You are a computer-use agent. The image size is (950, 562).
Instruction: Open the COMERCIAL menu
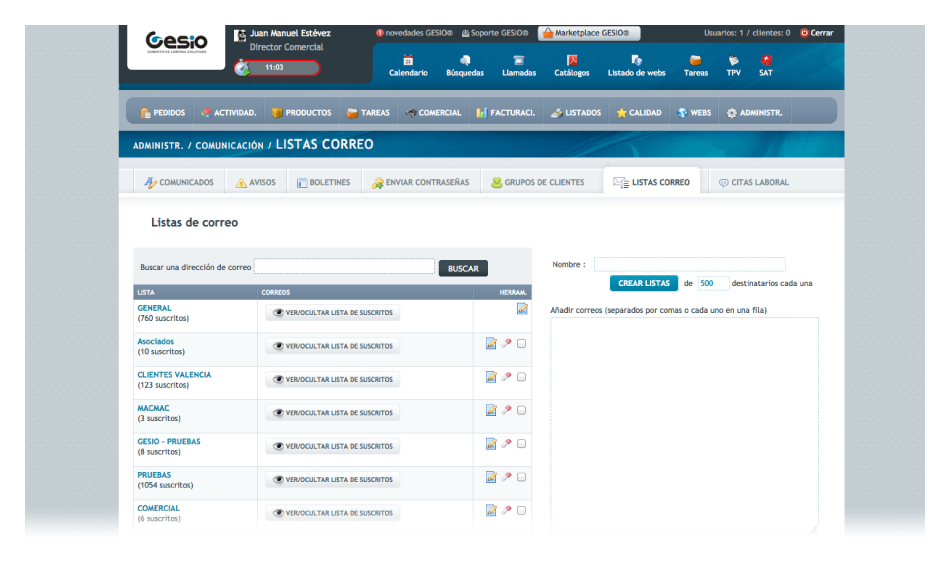pos(433,113)
